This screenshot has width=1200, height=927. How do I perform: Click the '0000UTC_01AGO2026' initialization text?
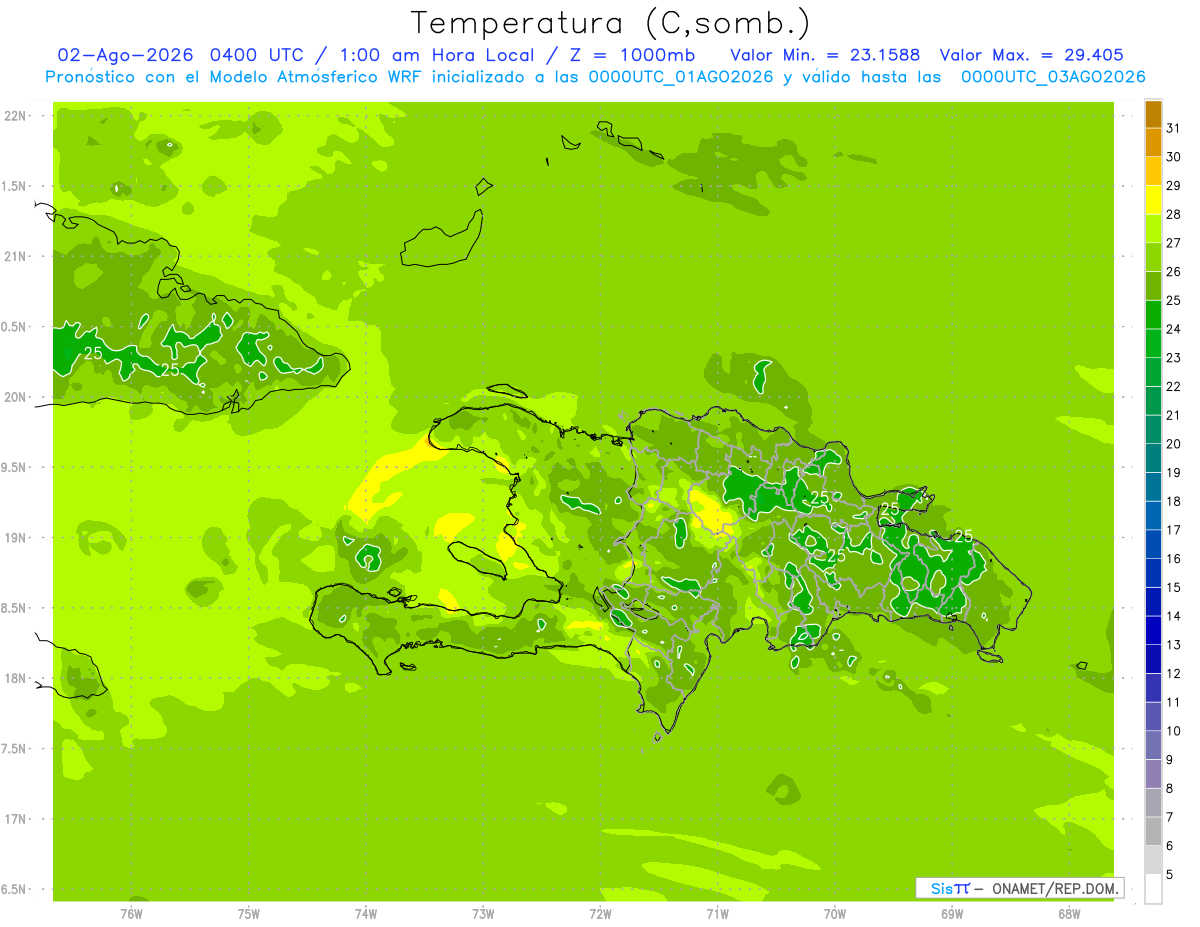point(681,77)
